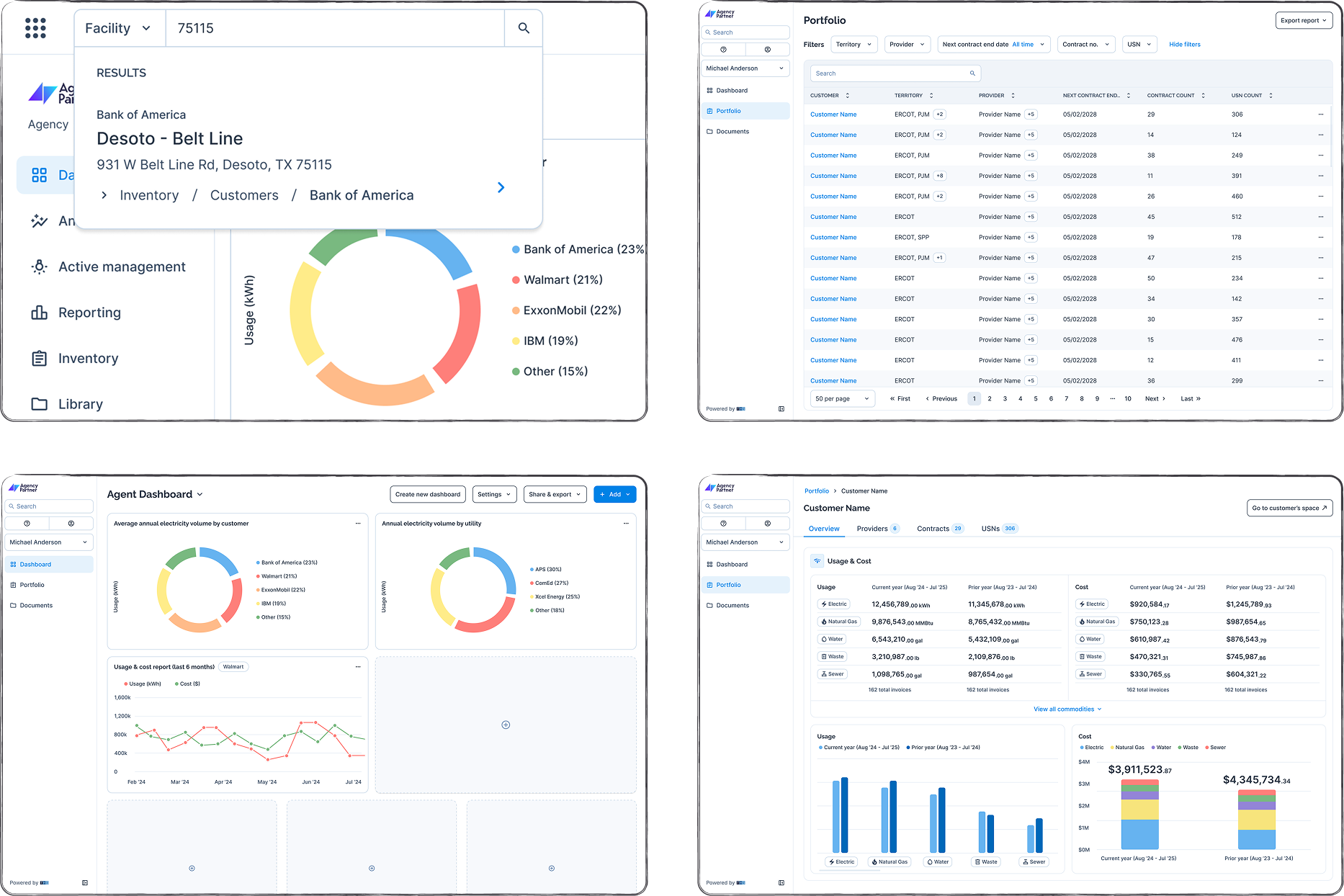Switch to the Contracts tab
Screen dimensions: 1344x896
tap(940, 529)
